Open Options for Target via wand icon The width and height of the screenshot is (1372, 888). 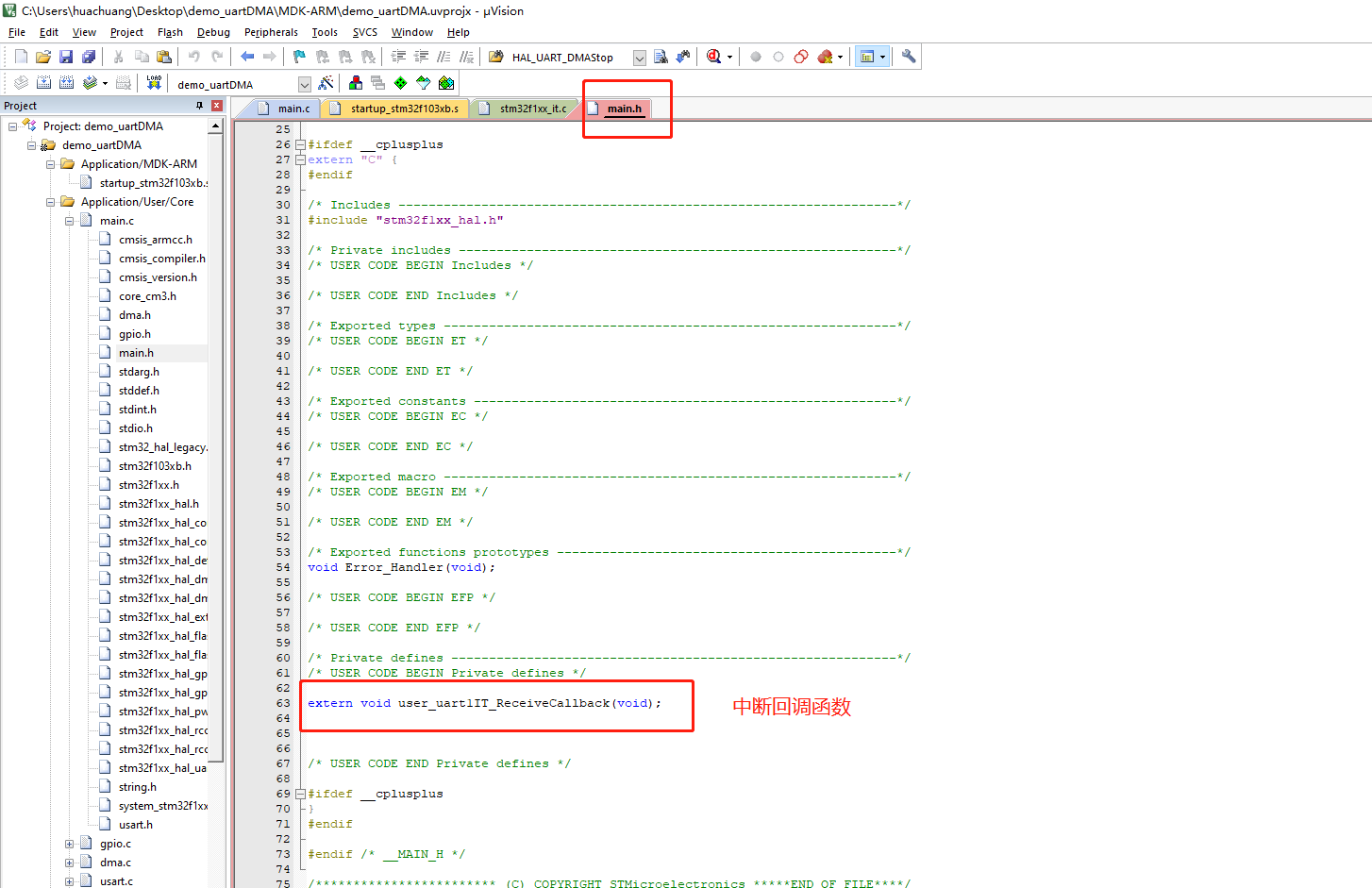click(x=326, y=83)
